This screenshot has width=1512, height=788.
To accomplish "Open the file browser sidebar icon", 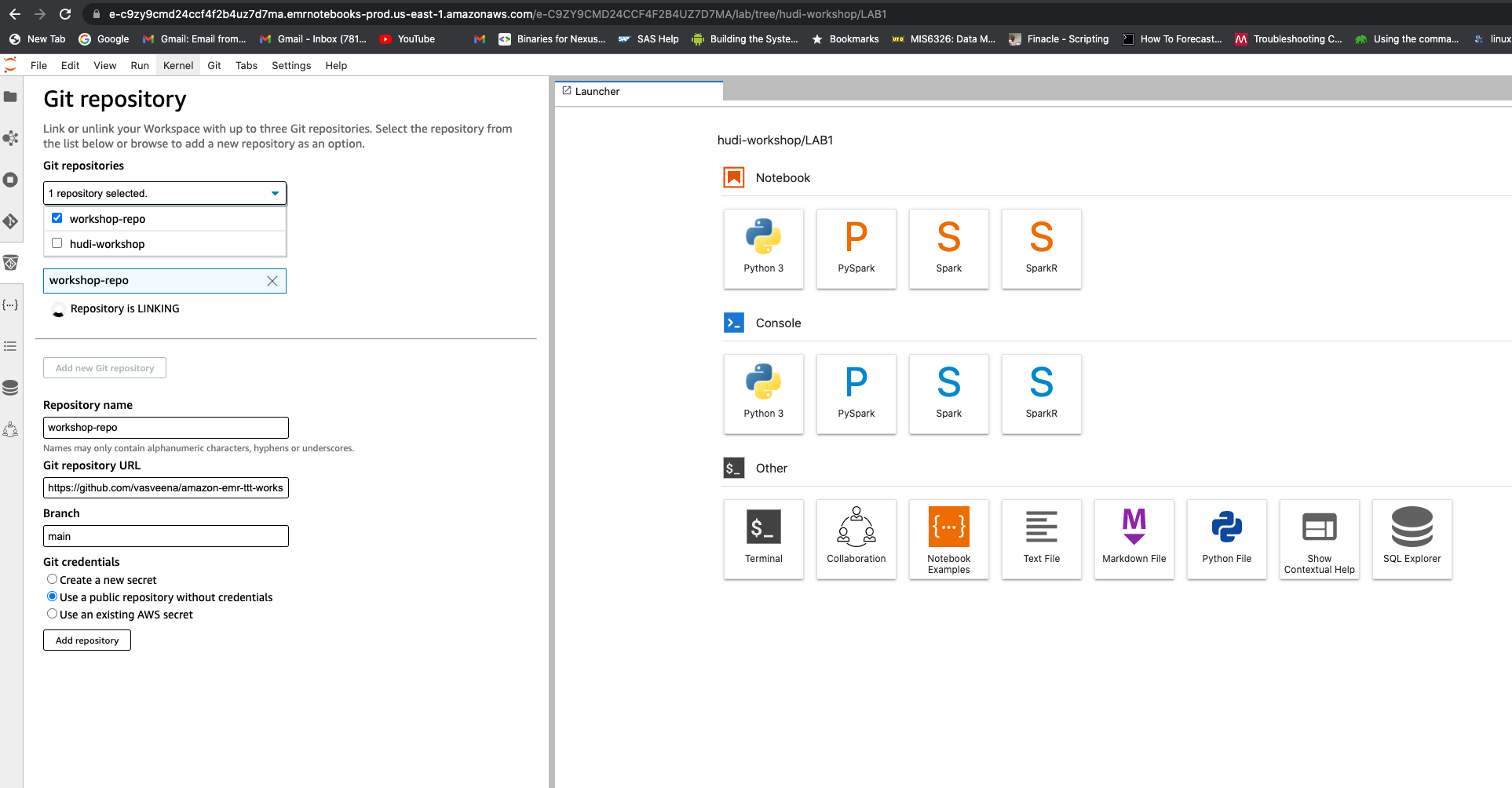I will [10, 97].
